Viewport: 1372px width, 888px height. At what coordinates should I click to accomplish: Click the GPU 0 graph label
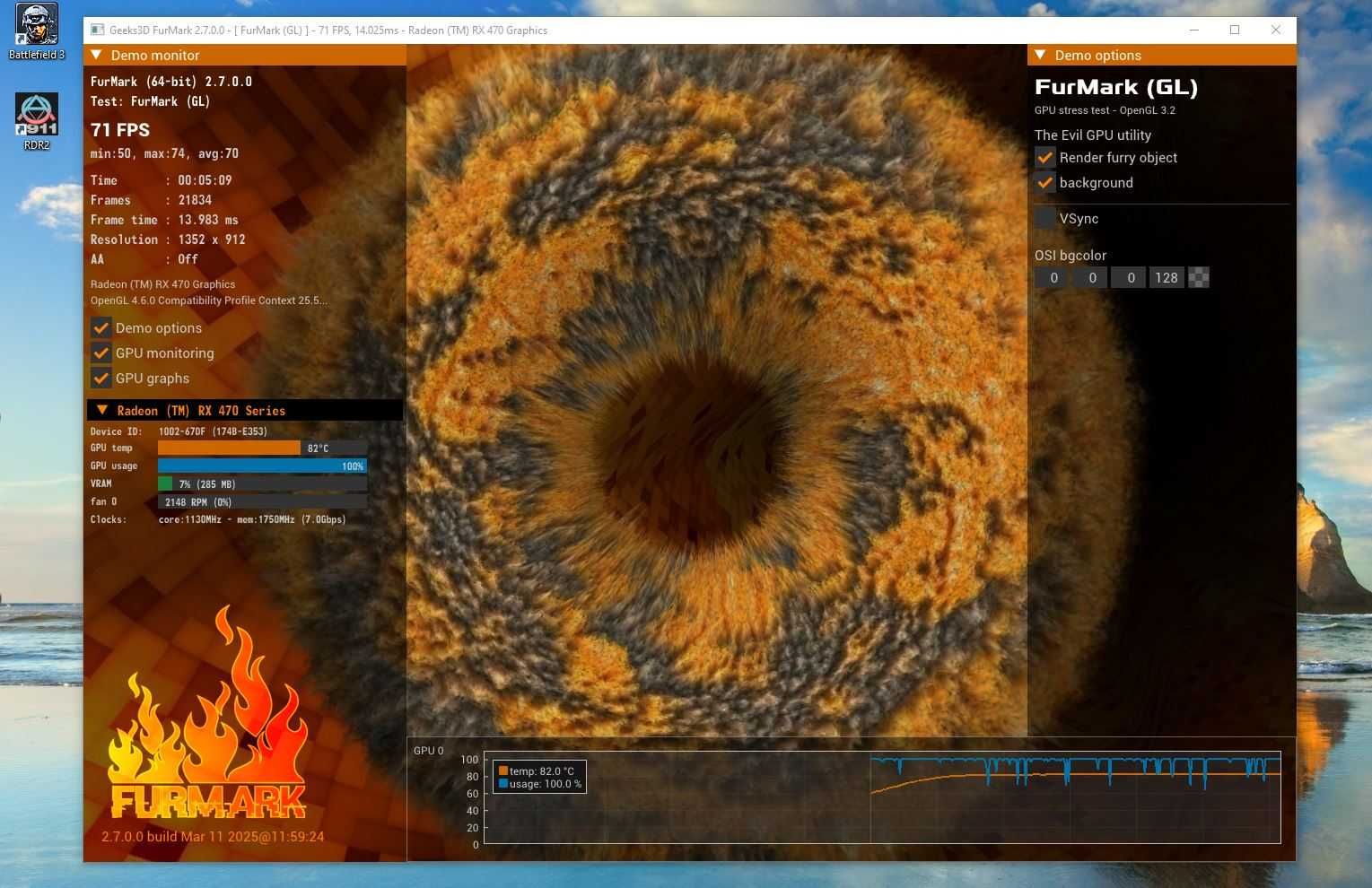[x=428, y=751]
